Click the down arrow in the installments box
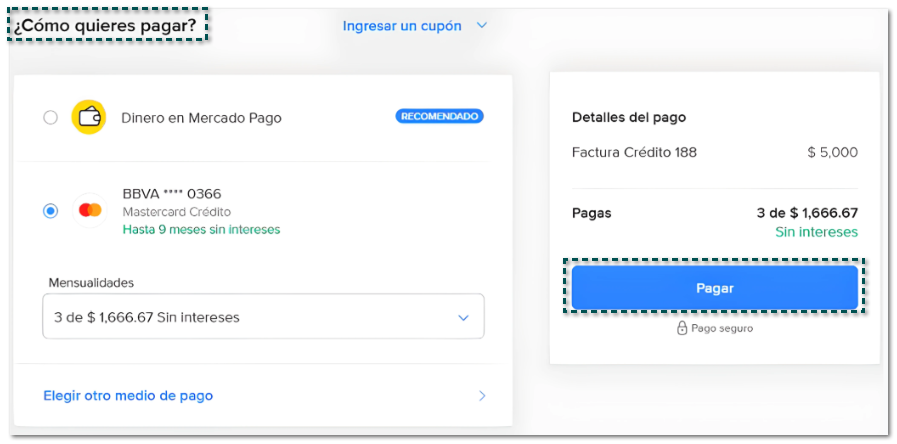The height and width of the screenshot is (444, 897). point(463,318)
